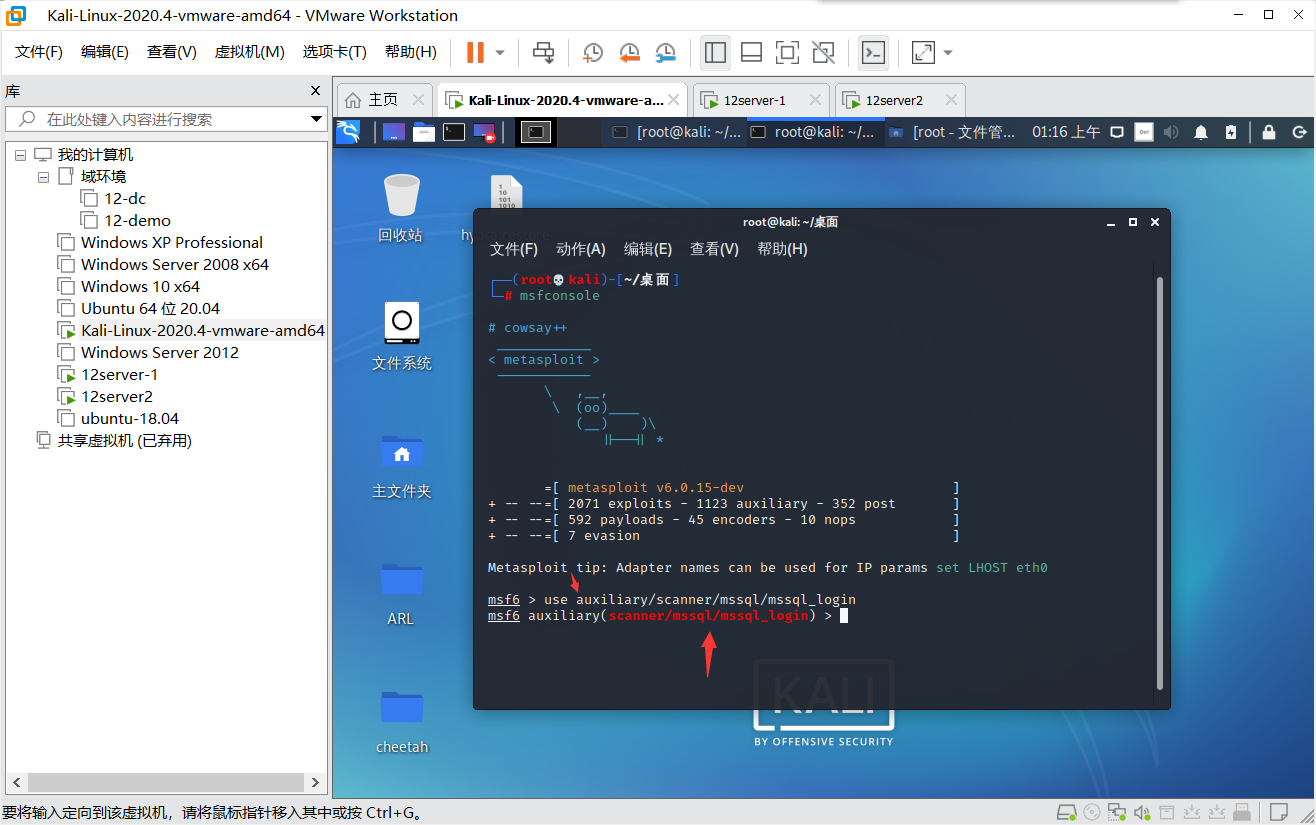
Task: Collapse the 我的计算机 tree node
Action: (21, 155)
